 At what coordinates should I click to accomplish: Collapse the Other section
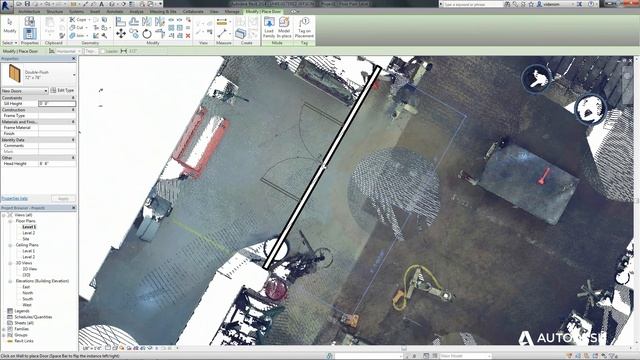pos(73,158)
